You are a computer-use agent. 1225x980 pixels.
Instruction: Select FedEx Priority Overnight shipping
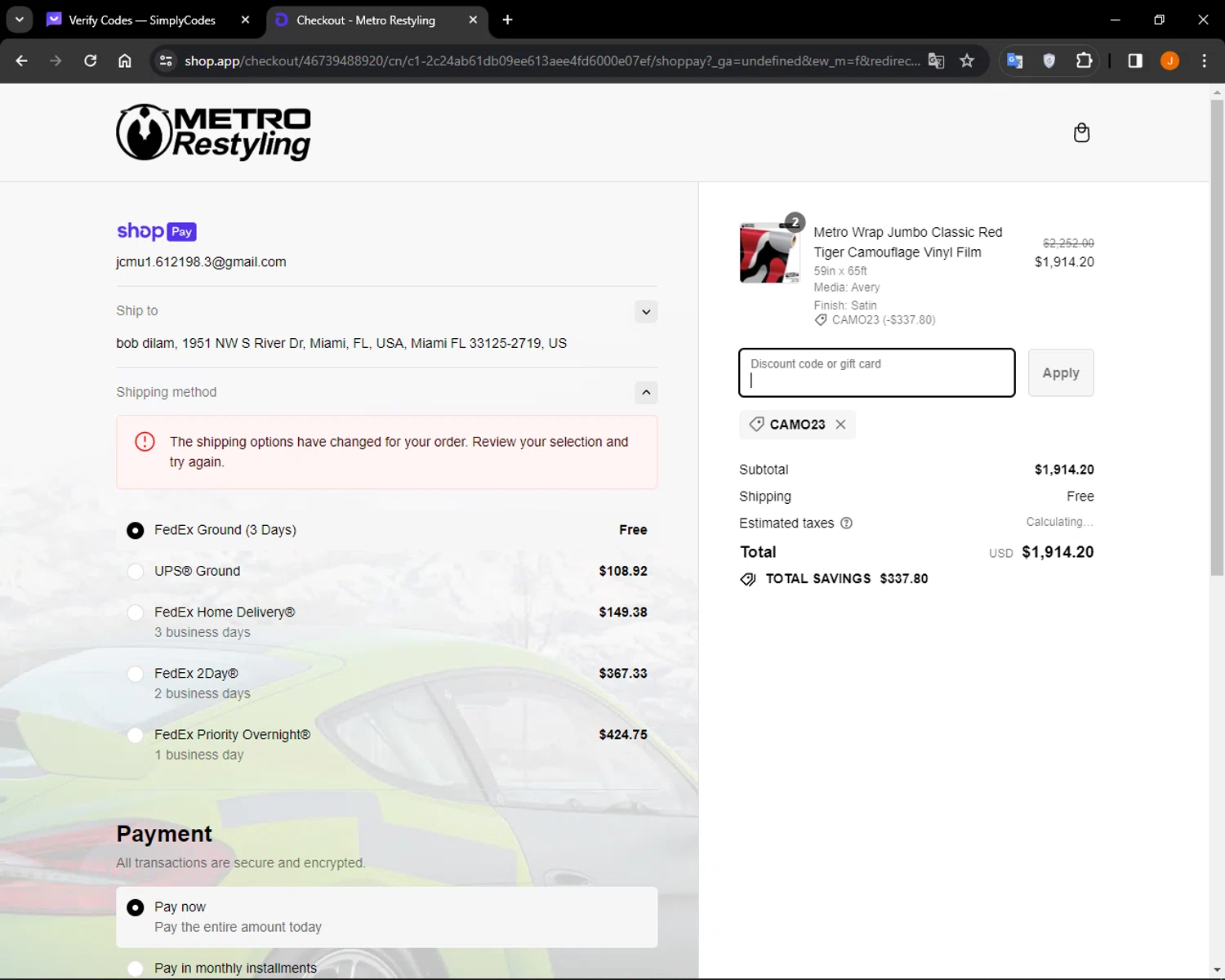[136, 735]
